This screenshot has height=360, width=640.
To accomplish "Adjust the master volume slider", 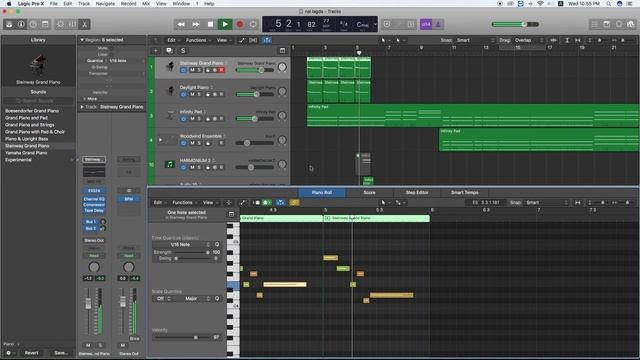I will 516,24.
